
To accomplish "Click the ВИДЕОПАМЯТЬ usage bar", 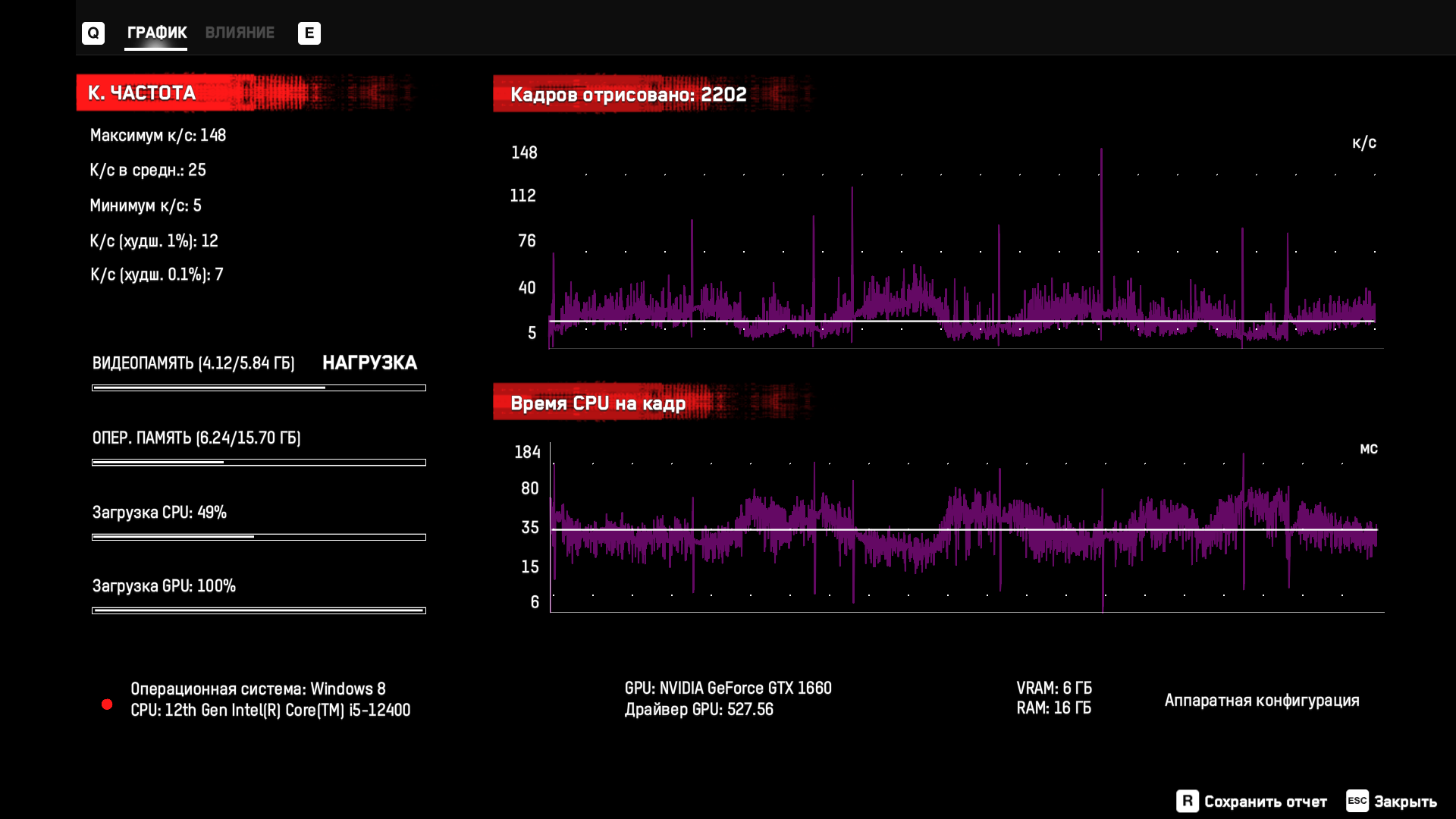I will pos(259,388).
